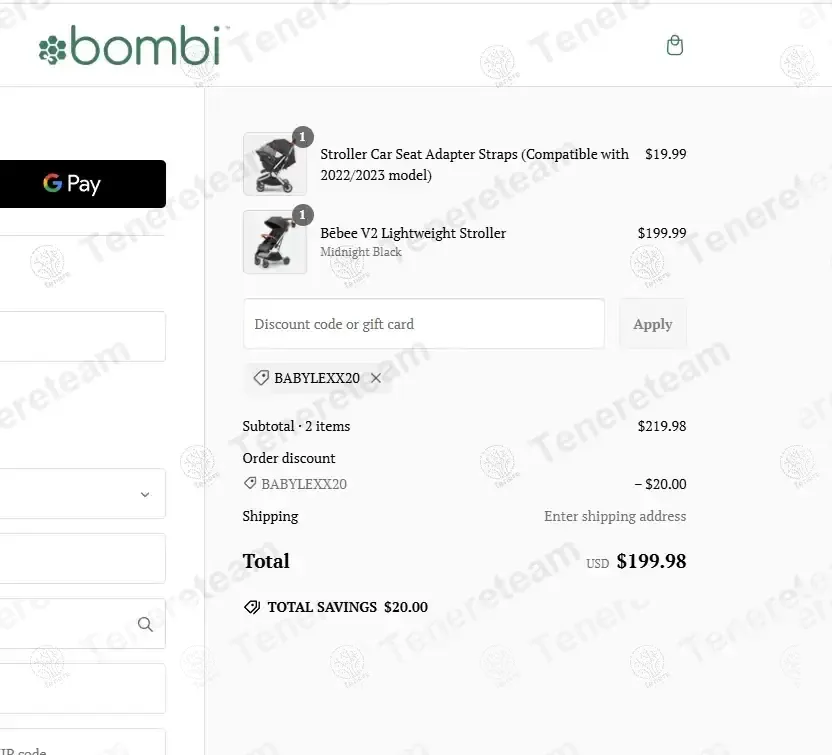The width and height of the screenshot is (832, 755).
Task: Click the address search magnifier icon
Action: click(x=145, y=624)
